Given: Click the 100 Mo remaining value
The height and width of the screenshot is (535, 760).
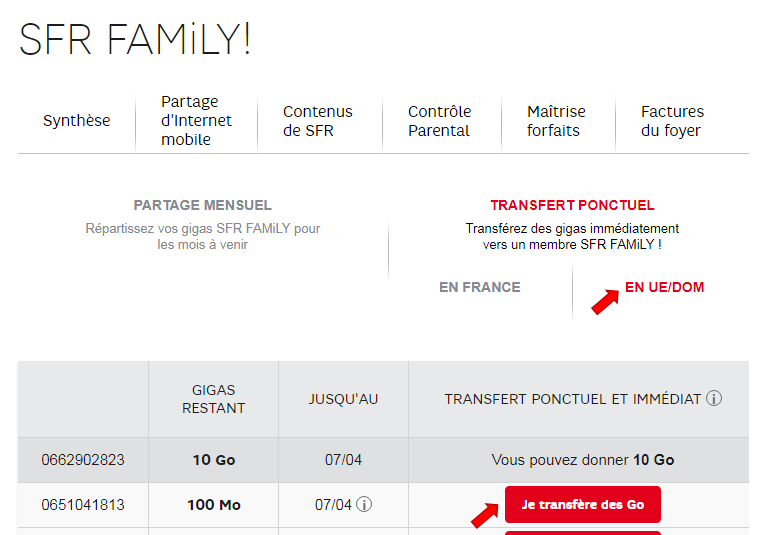Looking at the screenshot, I should (214, 505).
